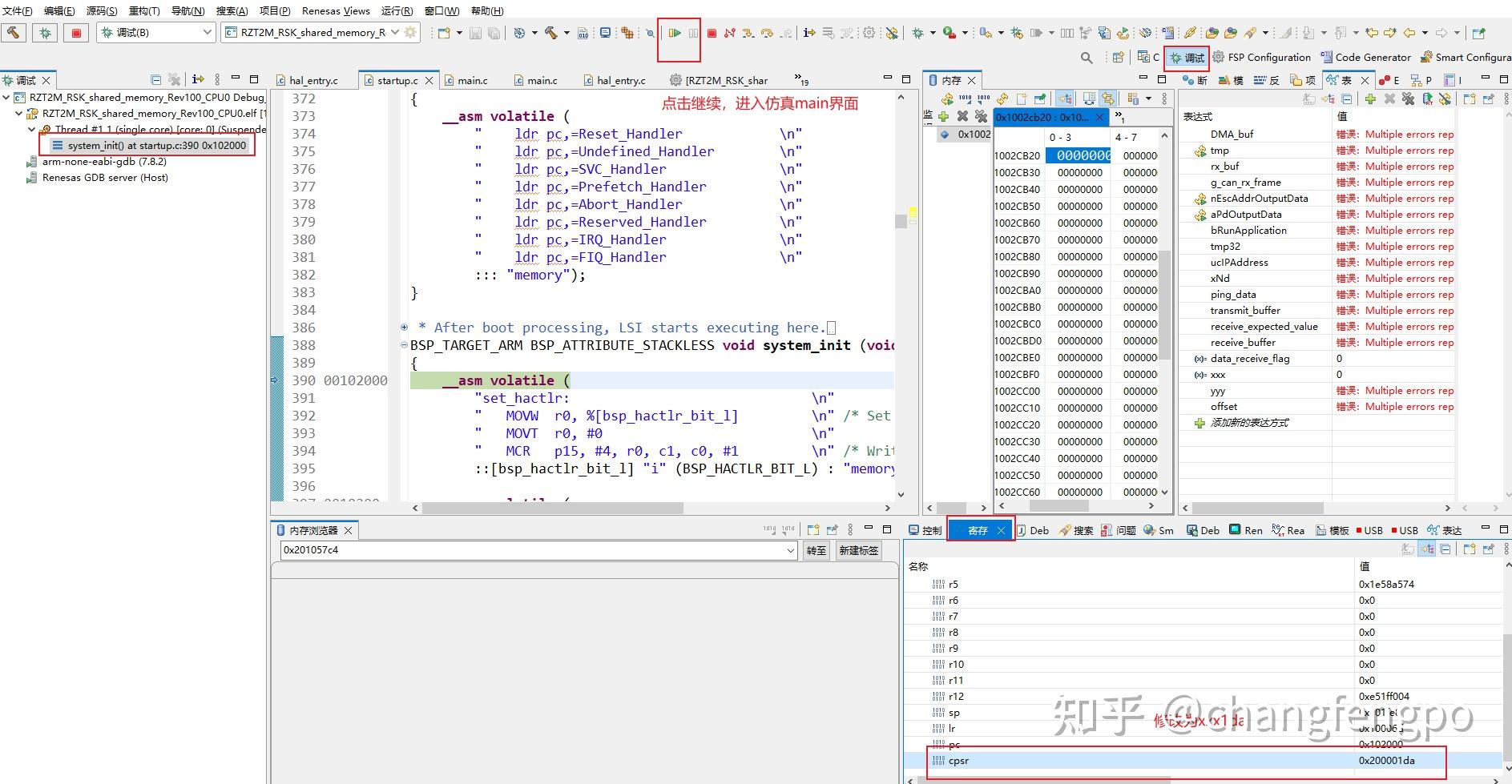1512x784 pixels.
Task: Click the search magnifier icon near perspectives
Action: click(1087, 58)
